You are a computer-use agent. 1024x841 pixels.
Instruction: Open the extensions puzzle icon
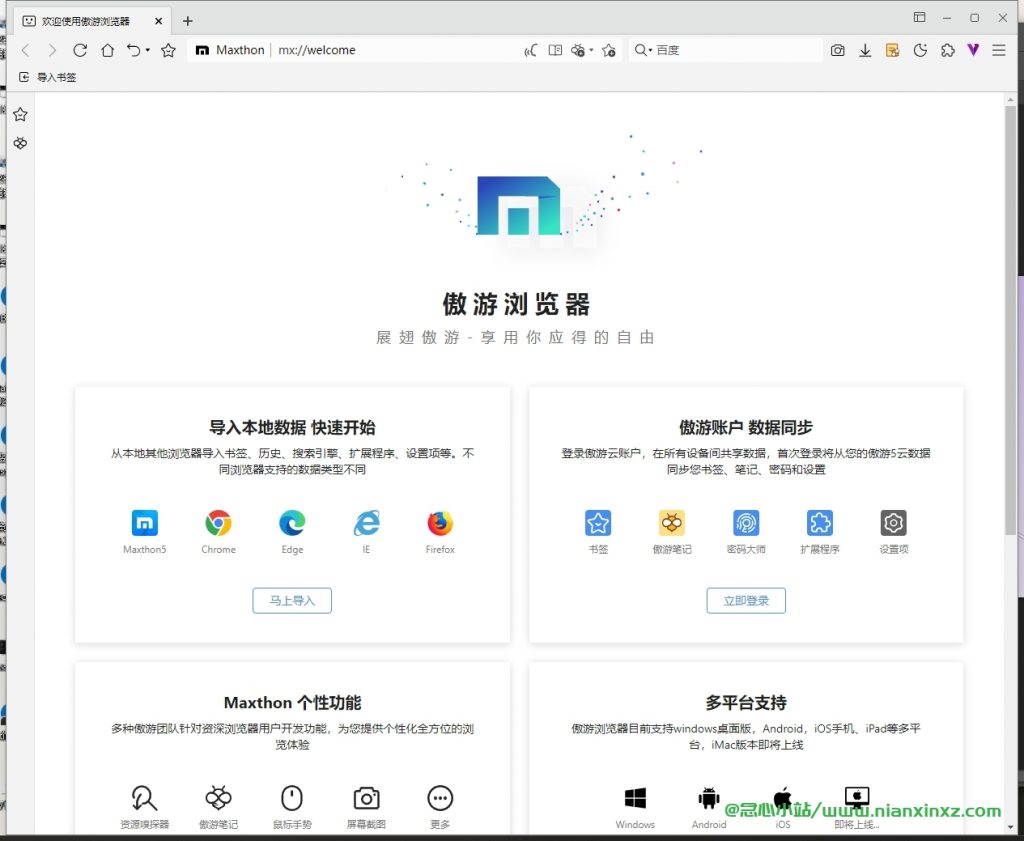coord(948,50)
